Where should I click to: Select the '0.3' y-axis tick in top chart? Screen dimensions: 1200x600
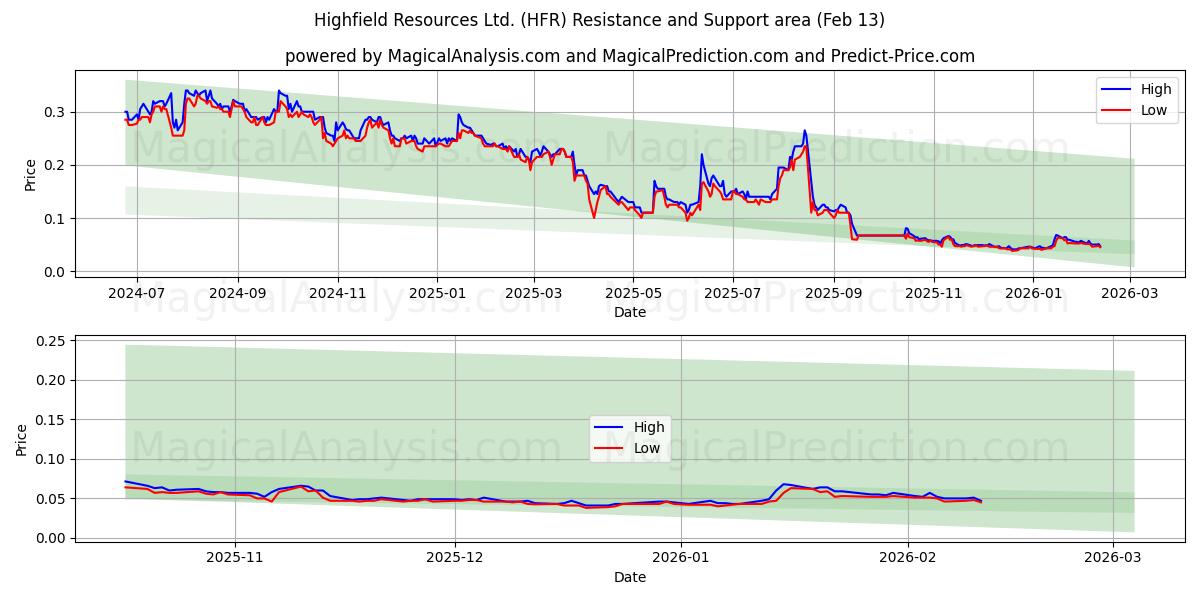[55, 112]
